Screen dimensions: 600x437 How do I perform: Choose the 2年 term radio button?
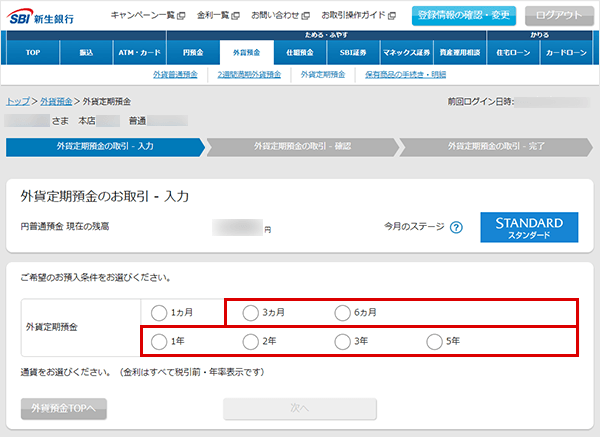click(250, 342)
